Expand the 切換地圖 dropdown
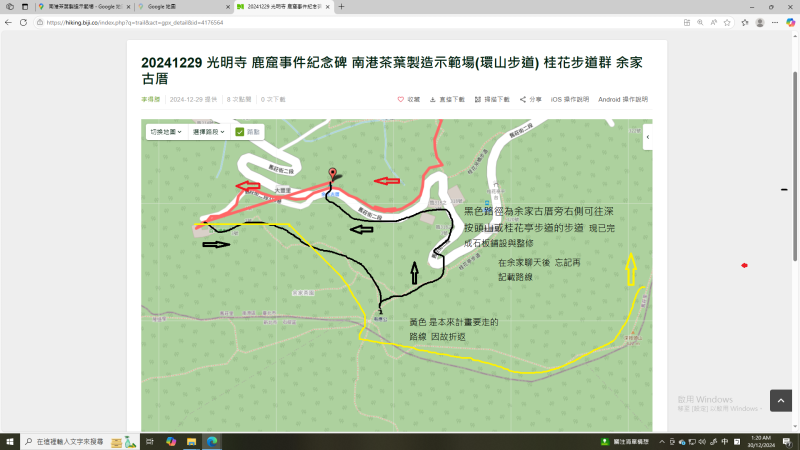The image size is (800, 450). click(x=166, y=132)
